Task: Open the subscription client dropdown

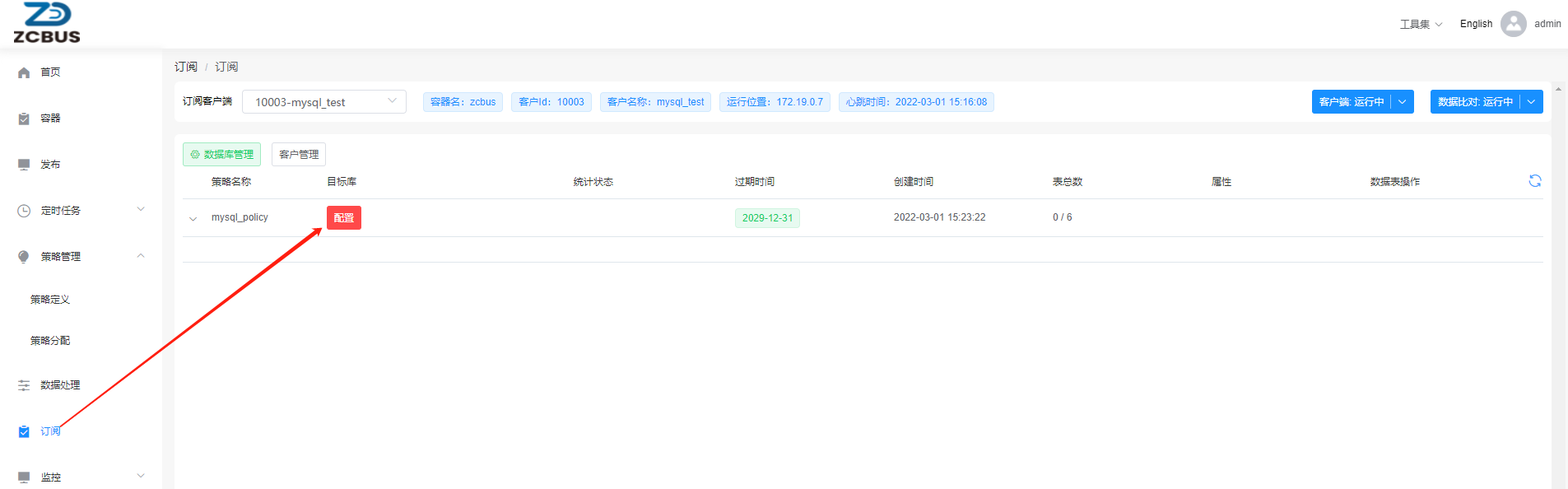Action: click(x=323, y=102)
